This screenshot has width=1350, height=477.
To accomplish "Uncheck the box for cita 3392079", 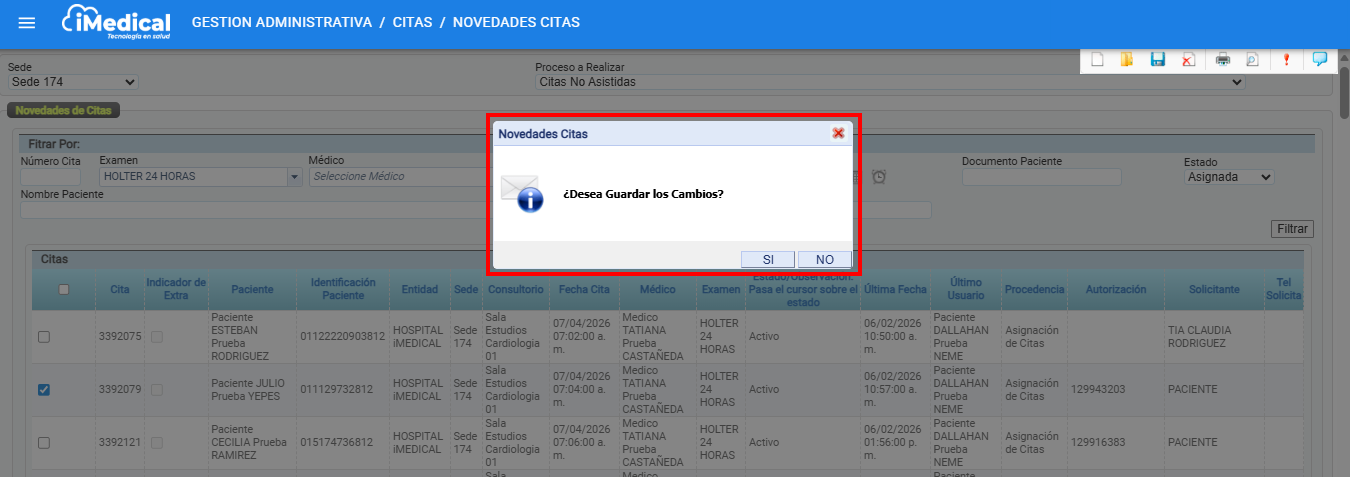I will (44, 389).
